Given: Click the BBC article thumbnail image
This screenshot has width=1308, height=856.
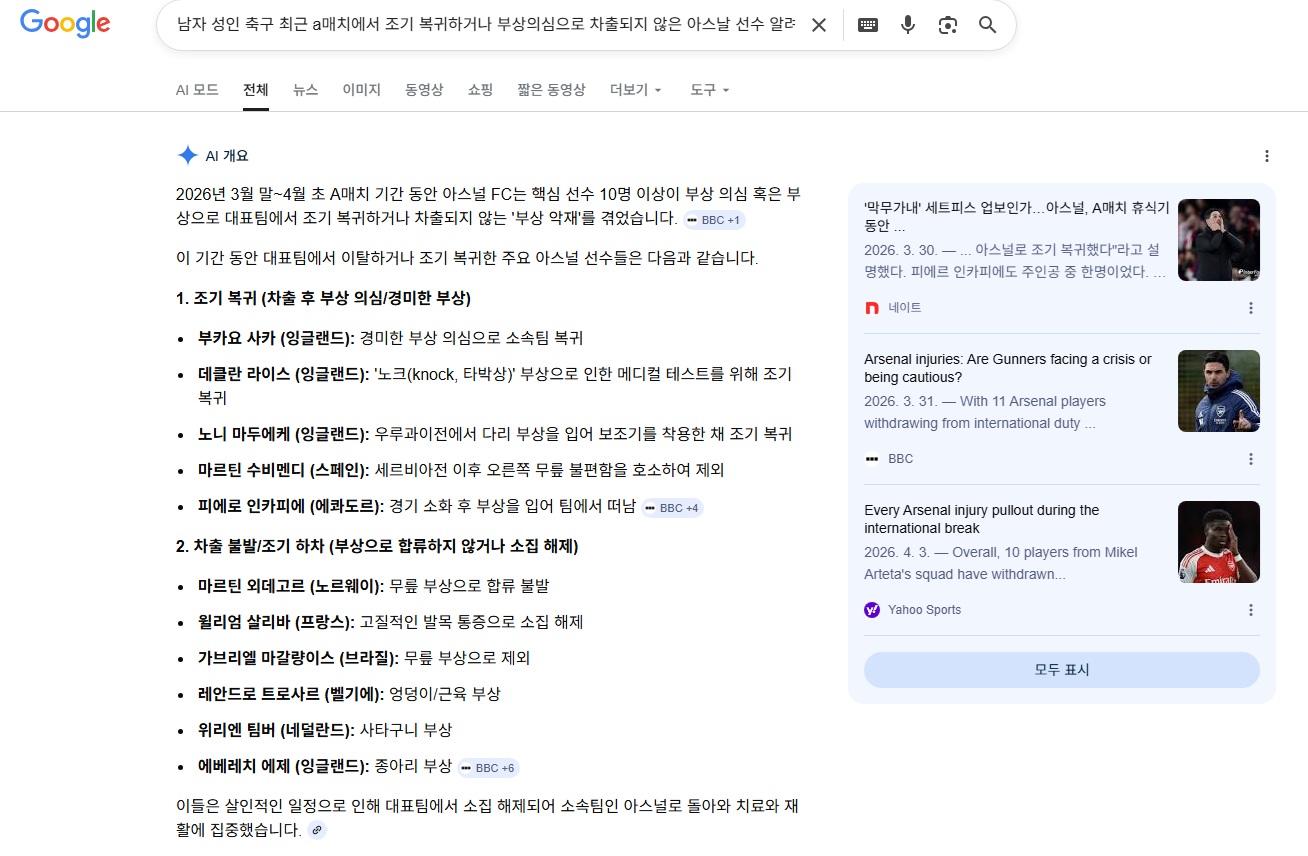Looking at the screenshot, I should coord(1219,391).
